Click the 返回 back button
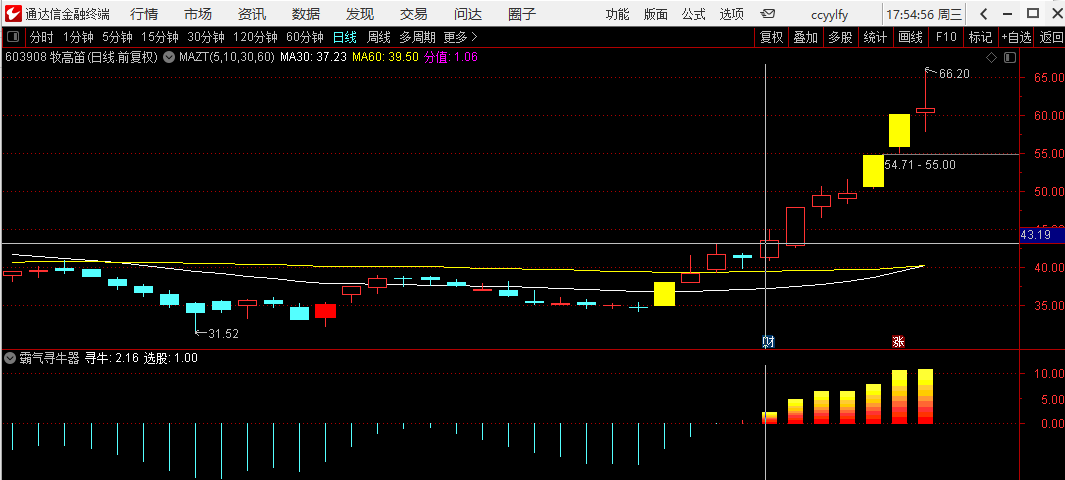Image resolution: width=1065 pixels, height=480 pixels. point(1051,37)
